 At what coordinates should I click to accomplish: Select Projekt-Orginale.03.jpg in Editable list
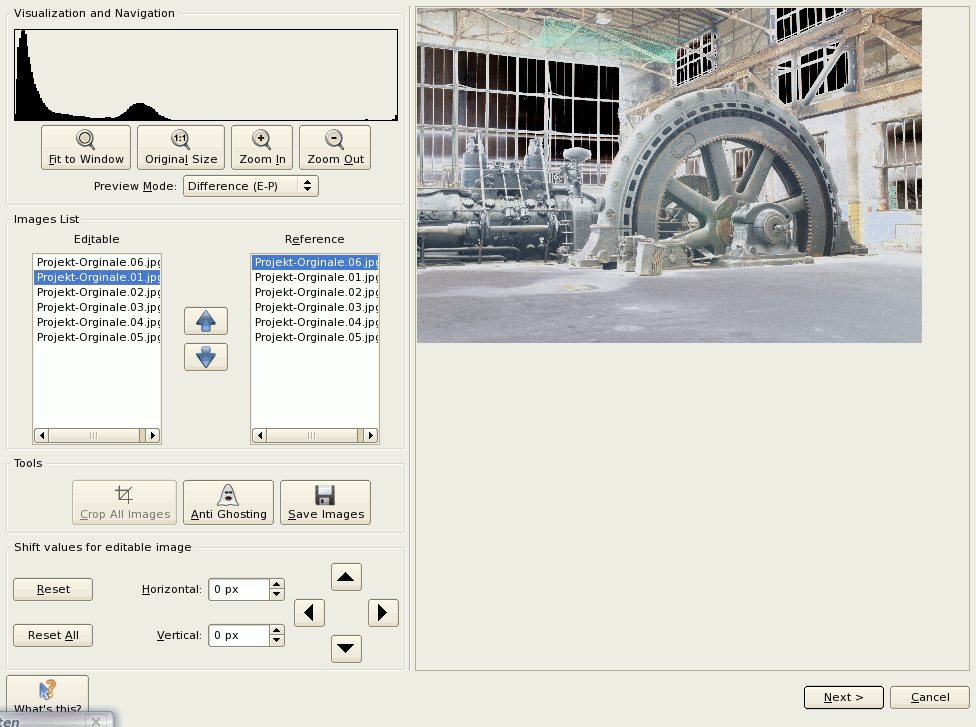(x=97, y=307)
